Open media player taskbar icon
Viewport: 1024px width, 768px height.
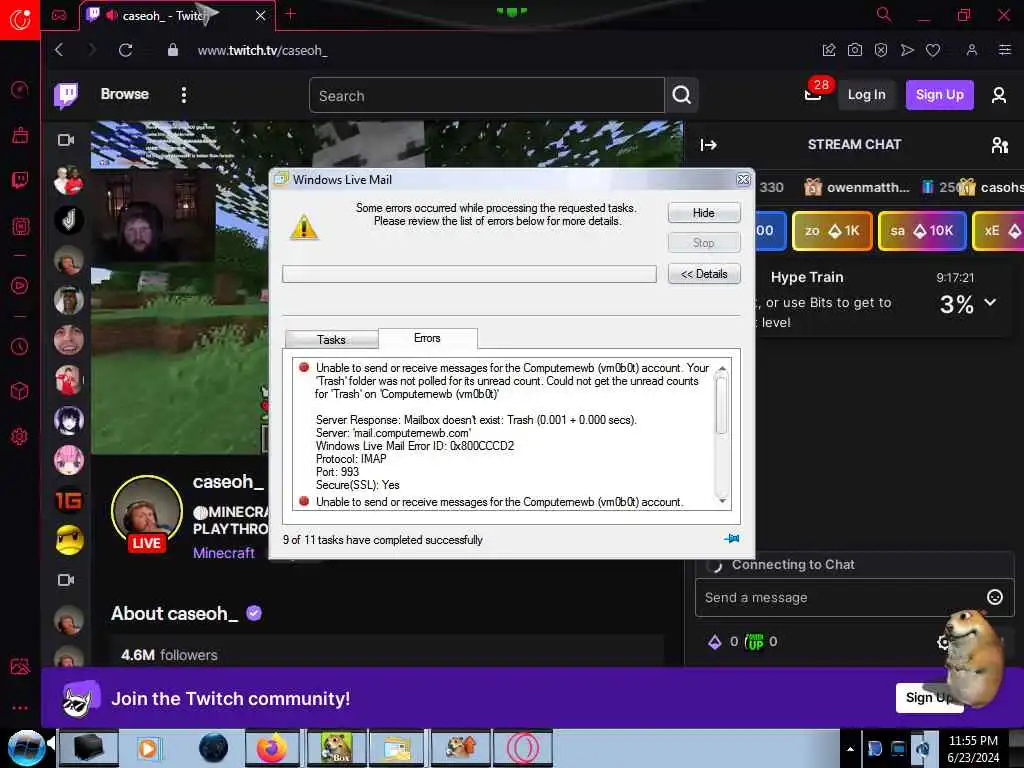pos(148,748)
